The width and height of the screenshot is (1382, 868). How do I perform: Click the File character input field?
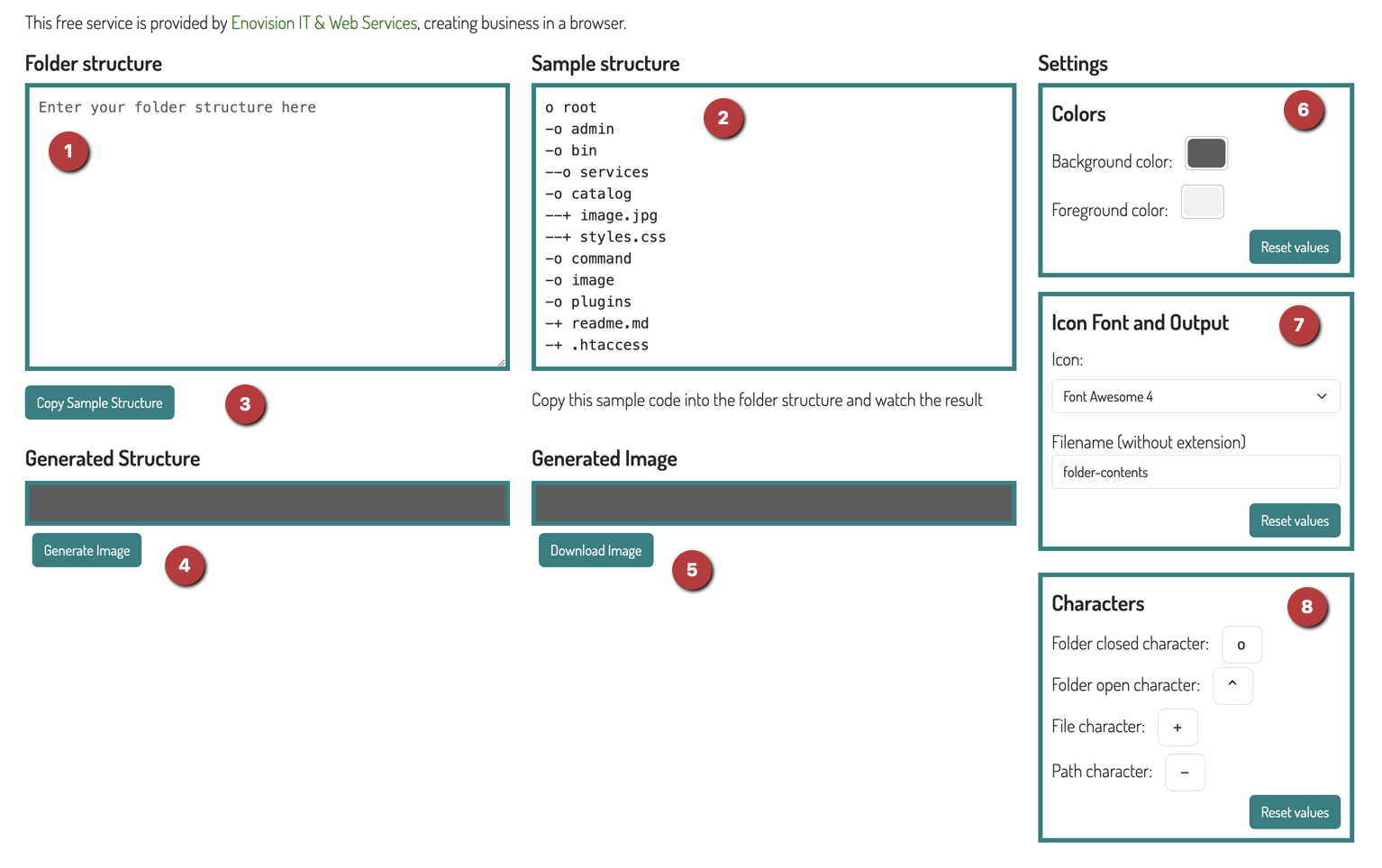tap(1177, 728)
